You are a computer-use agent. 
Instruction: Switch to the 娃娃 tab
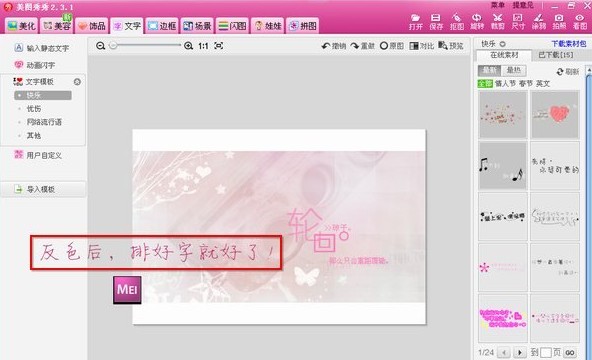coord(267,26)
